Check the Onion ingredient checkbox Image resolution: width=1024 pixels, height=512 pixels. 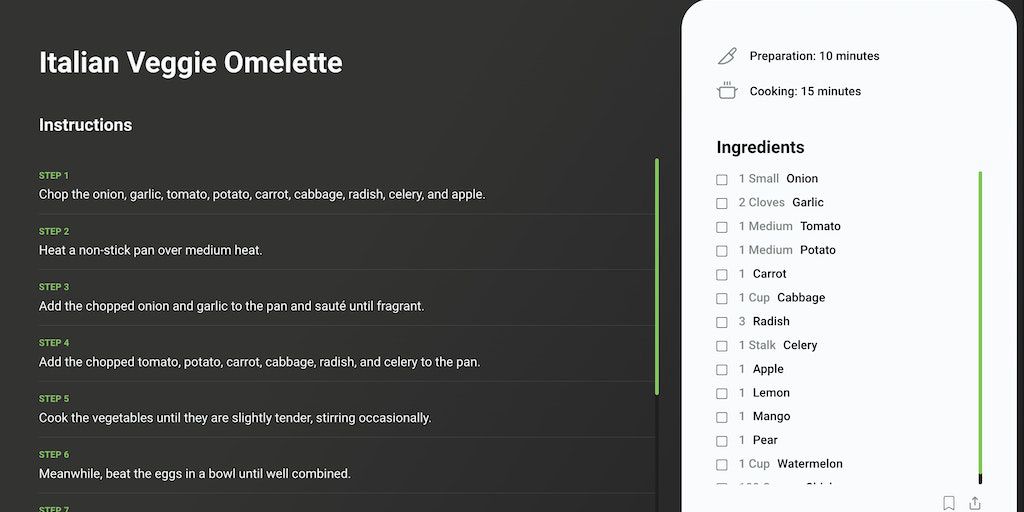click(x=722, y=179)
